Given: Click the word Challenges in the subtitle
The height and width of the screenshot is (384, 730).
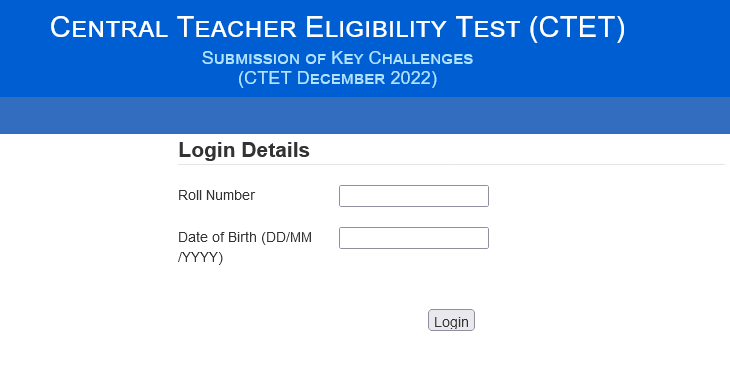Looking at the screenshot, I should click(421, 58).
